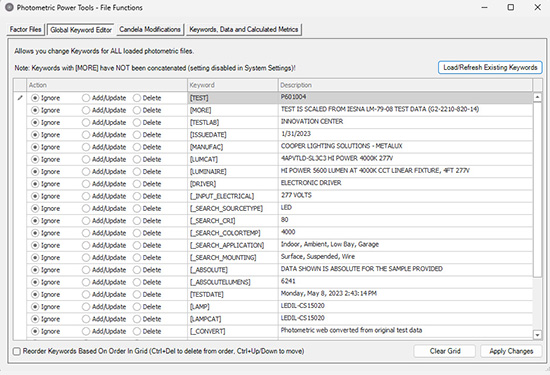Click the INNOVATION CENTER description cell
550x375 pixels.
[405, 123]
